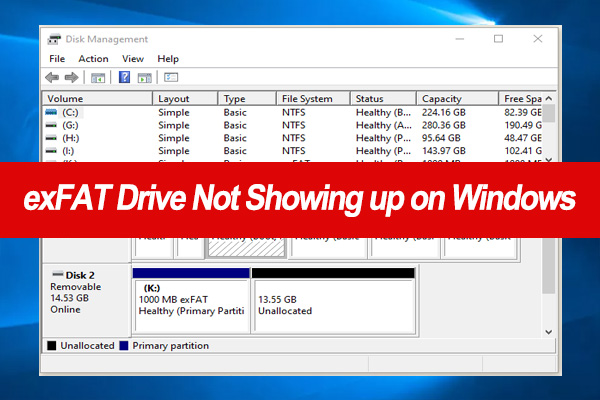Click the Unallocated legend label

87,346
